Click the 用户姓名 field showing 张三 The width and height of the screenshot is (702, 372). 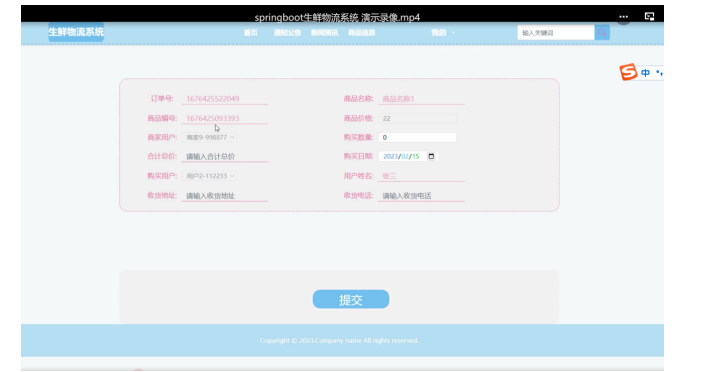click(421, 176)
